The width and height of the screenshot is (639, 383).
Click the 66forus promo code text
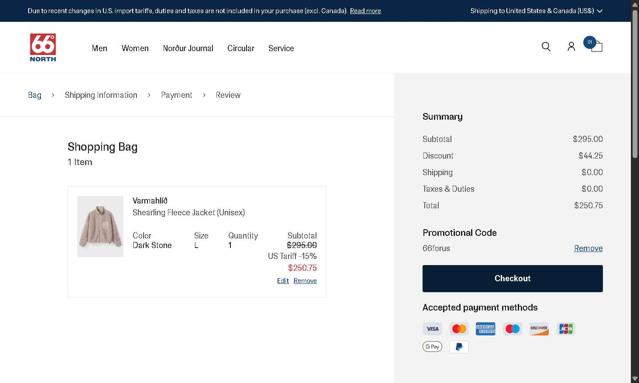pos(436,248)
